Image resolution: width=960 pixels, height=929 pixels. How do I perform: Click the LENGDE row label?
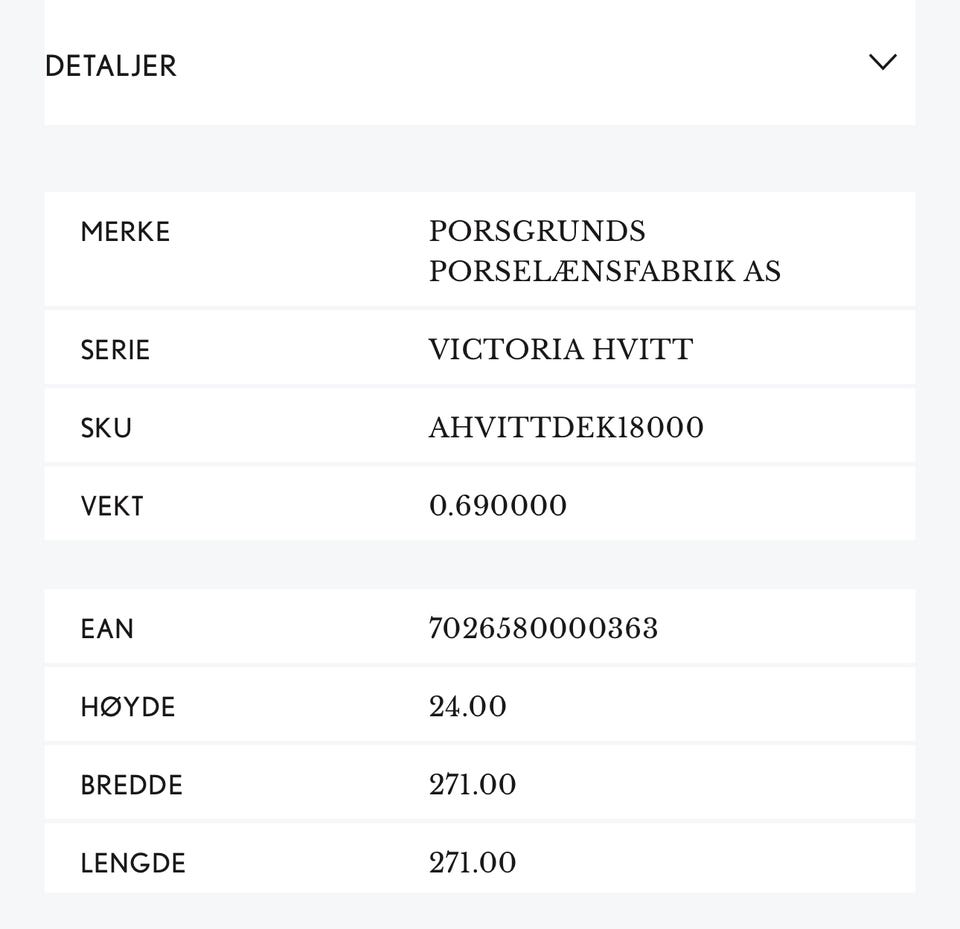[133, 863]
